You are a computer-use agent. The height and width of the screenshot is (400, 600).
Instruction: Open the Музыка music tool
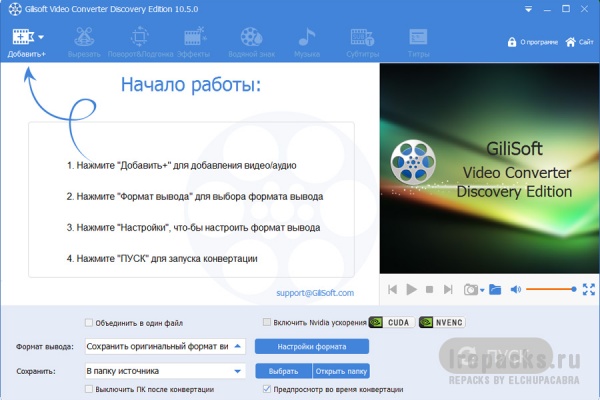point(307,42)
